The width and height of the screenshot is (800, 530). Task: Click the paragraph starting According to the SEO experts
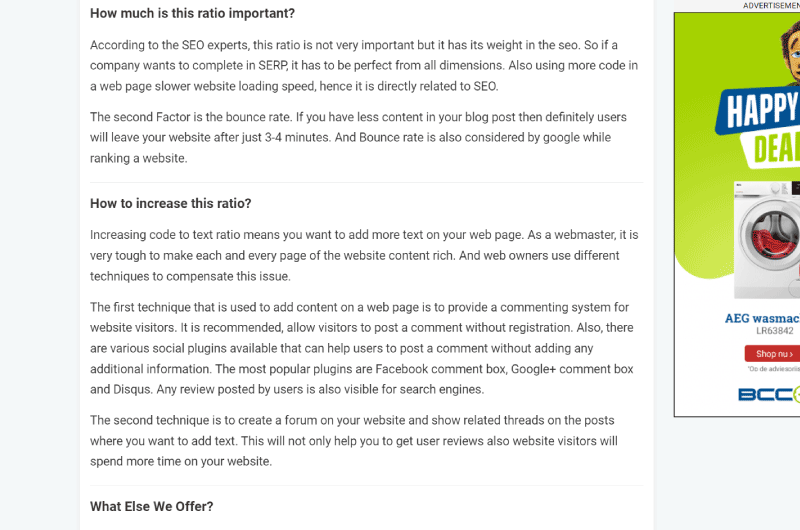[x=364, y=66]
